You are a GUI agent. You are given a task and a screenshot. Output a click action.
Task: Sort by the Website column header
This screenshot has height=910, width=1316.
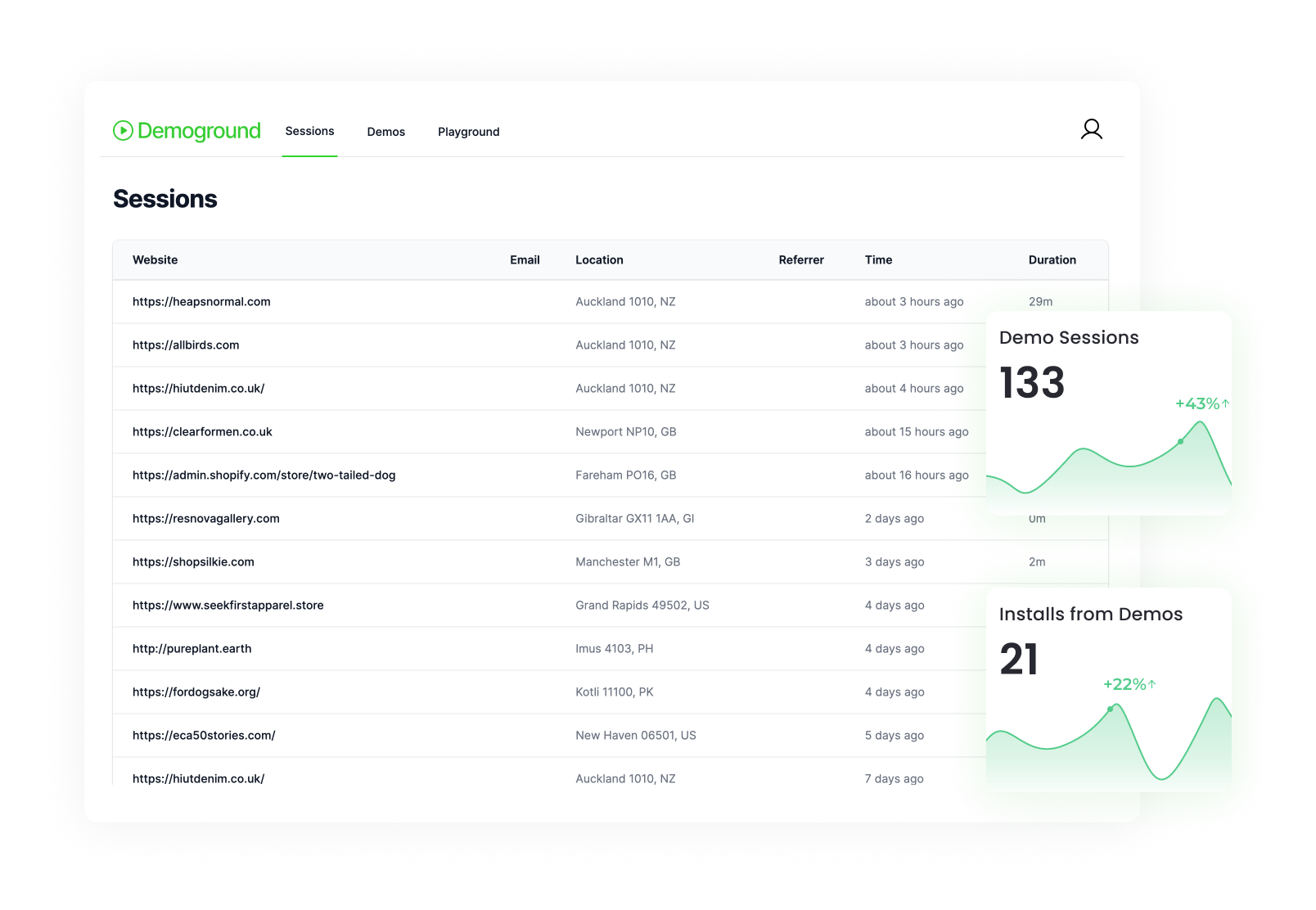coord(155,259)
